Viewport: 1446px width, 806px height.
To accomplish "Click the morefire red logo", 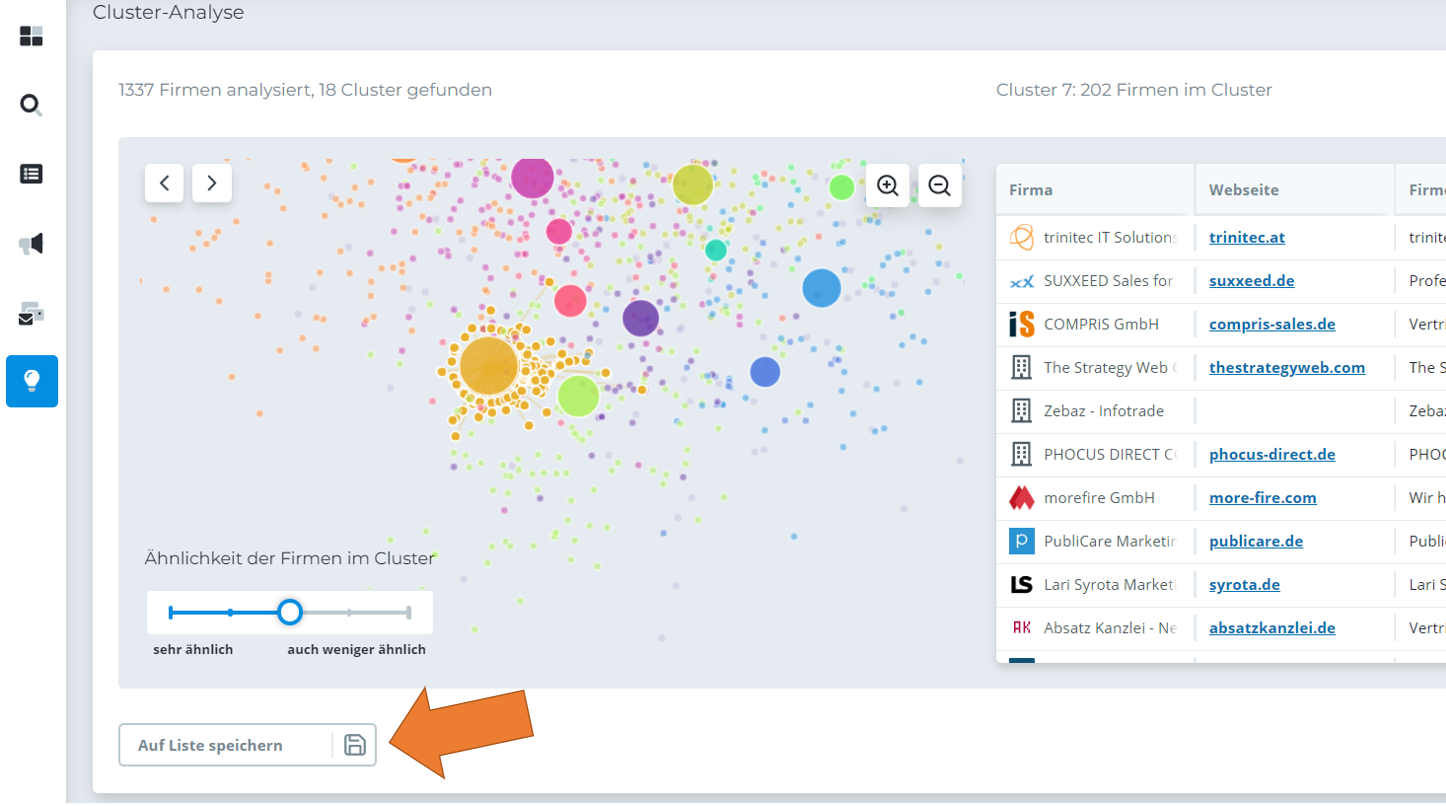I will [x=1021, y=497].
